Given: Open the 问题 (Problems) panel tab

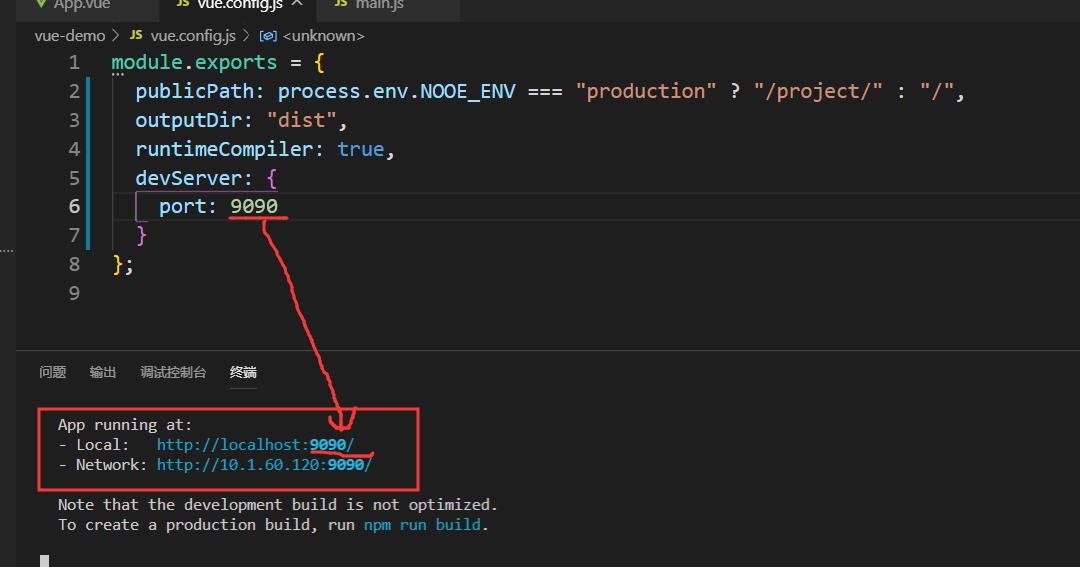Looking at the screenshot, I should 52,372.
